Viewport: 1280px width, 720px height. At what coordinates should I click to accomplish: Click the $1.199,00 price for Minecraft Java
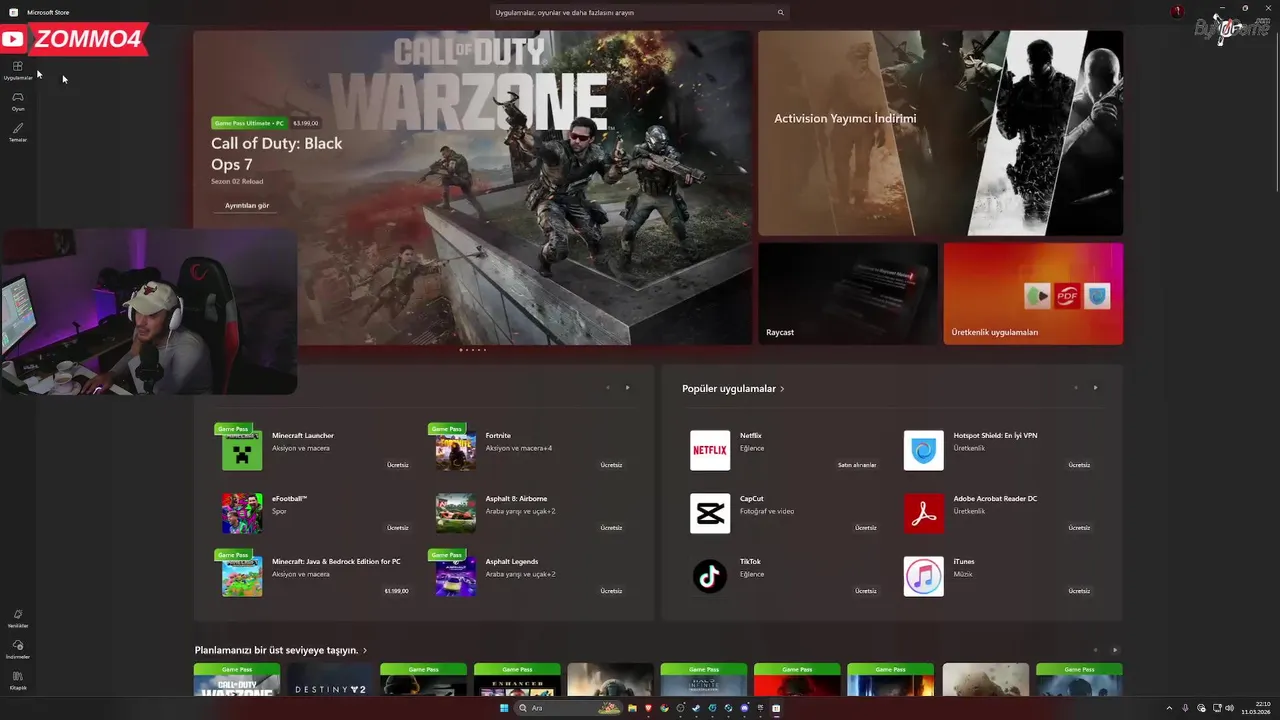click(396, 591)
